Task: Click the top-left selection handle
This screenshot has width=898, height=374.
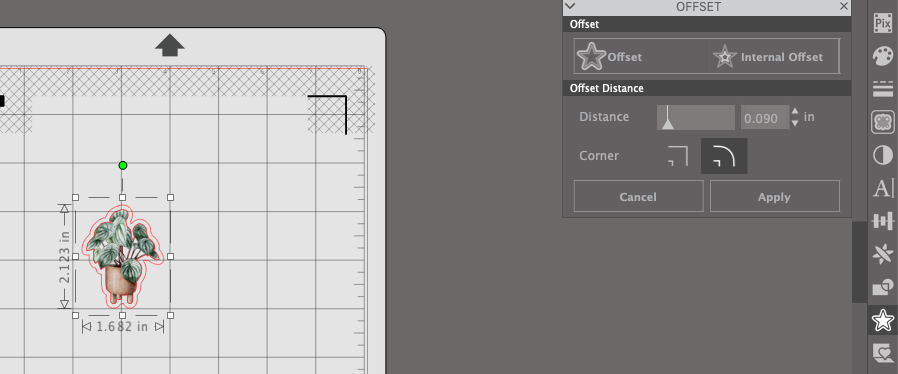Action: pyautogui.click(x=76, y=198)
